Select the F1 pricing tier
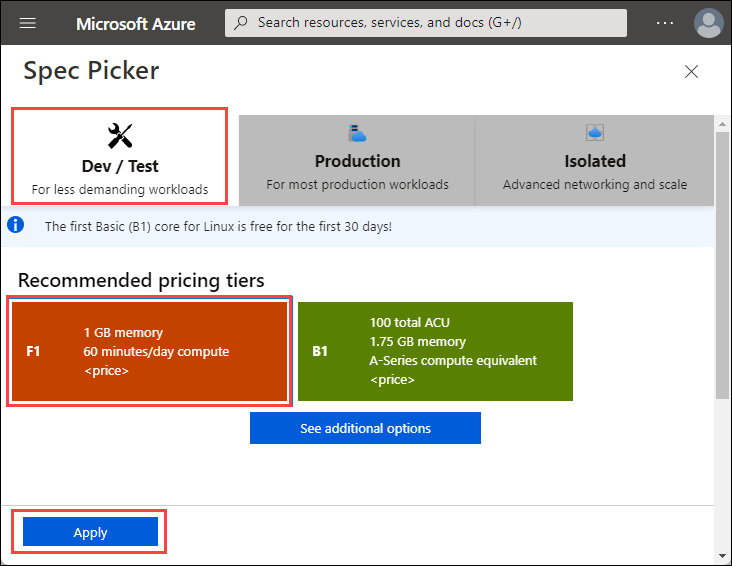732x566 pixels. (149, 351)
